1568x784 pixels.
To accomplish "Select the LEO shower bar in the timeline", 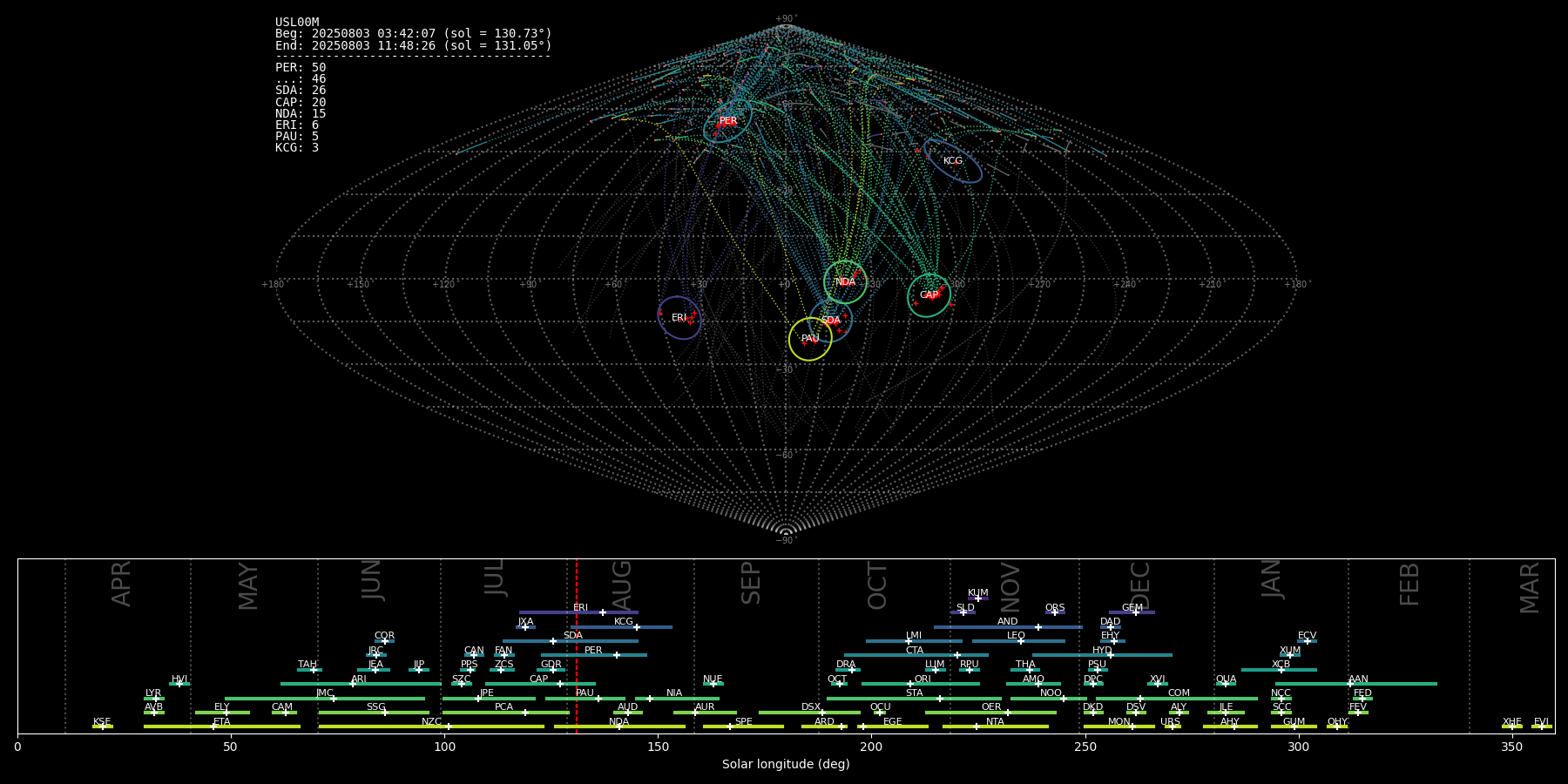I will coord(1018,641).
